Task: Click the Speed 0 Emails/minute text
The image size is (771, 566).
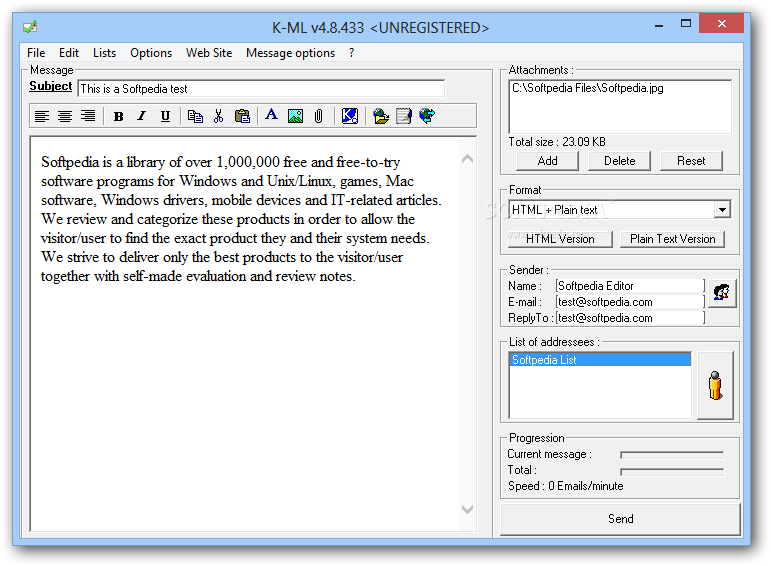Action: [x=565, y=486]
